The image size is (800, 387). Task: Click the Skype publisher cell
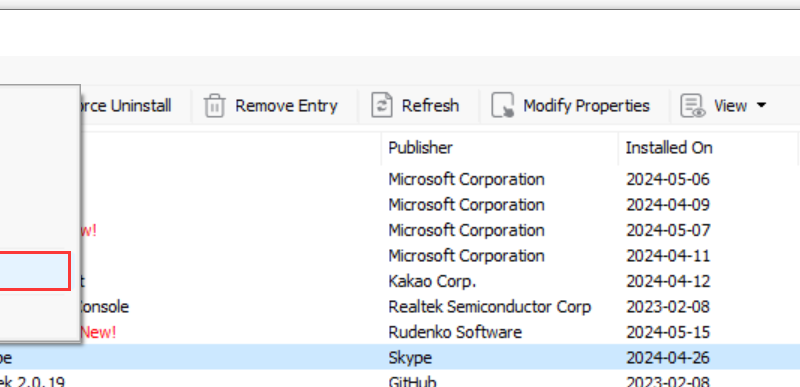[x=410, y=358]
